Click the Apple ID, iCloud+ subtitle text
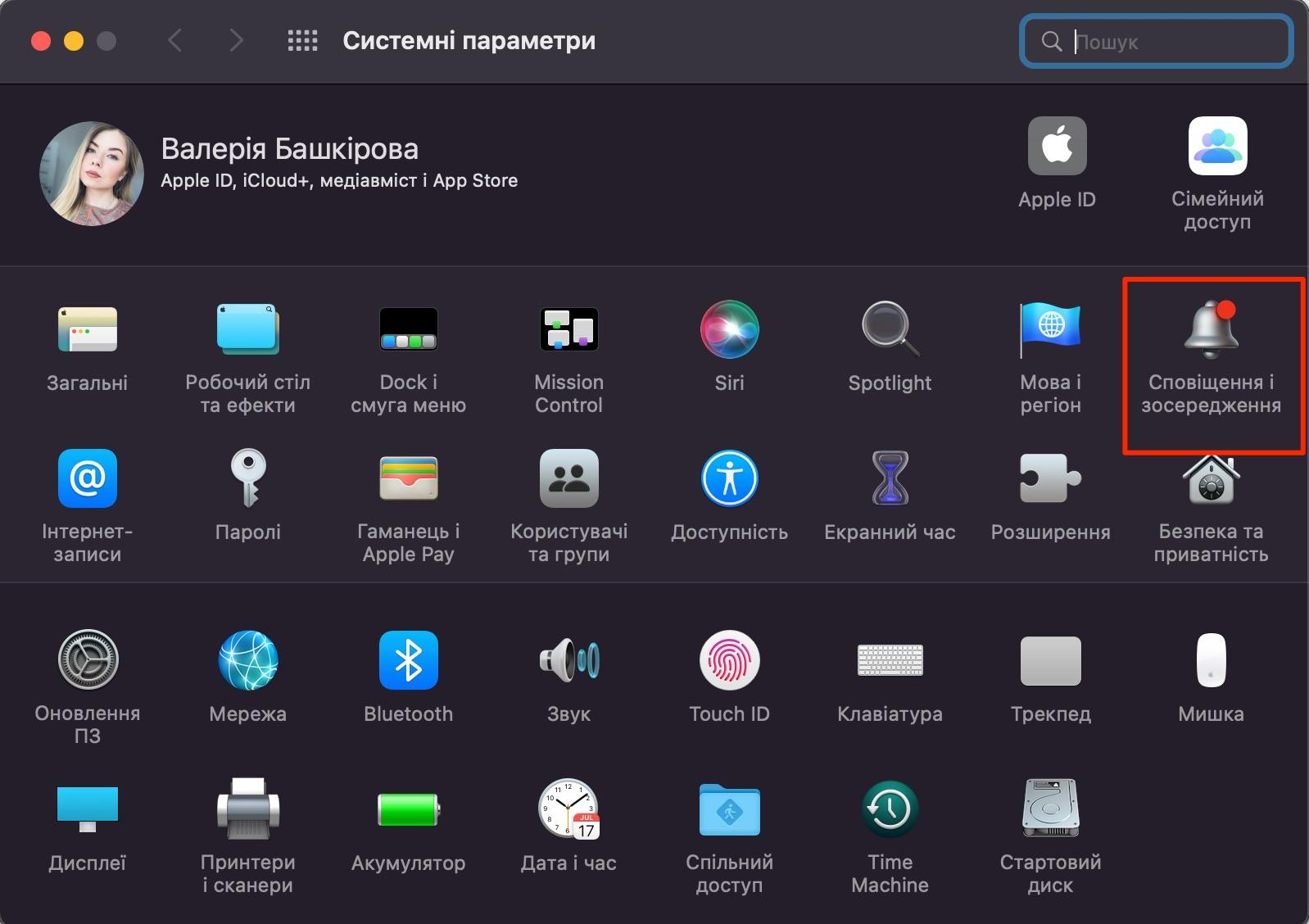 pos(339,180)
